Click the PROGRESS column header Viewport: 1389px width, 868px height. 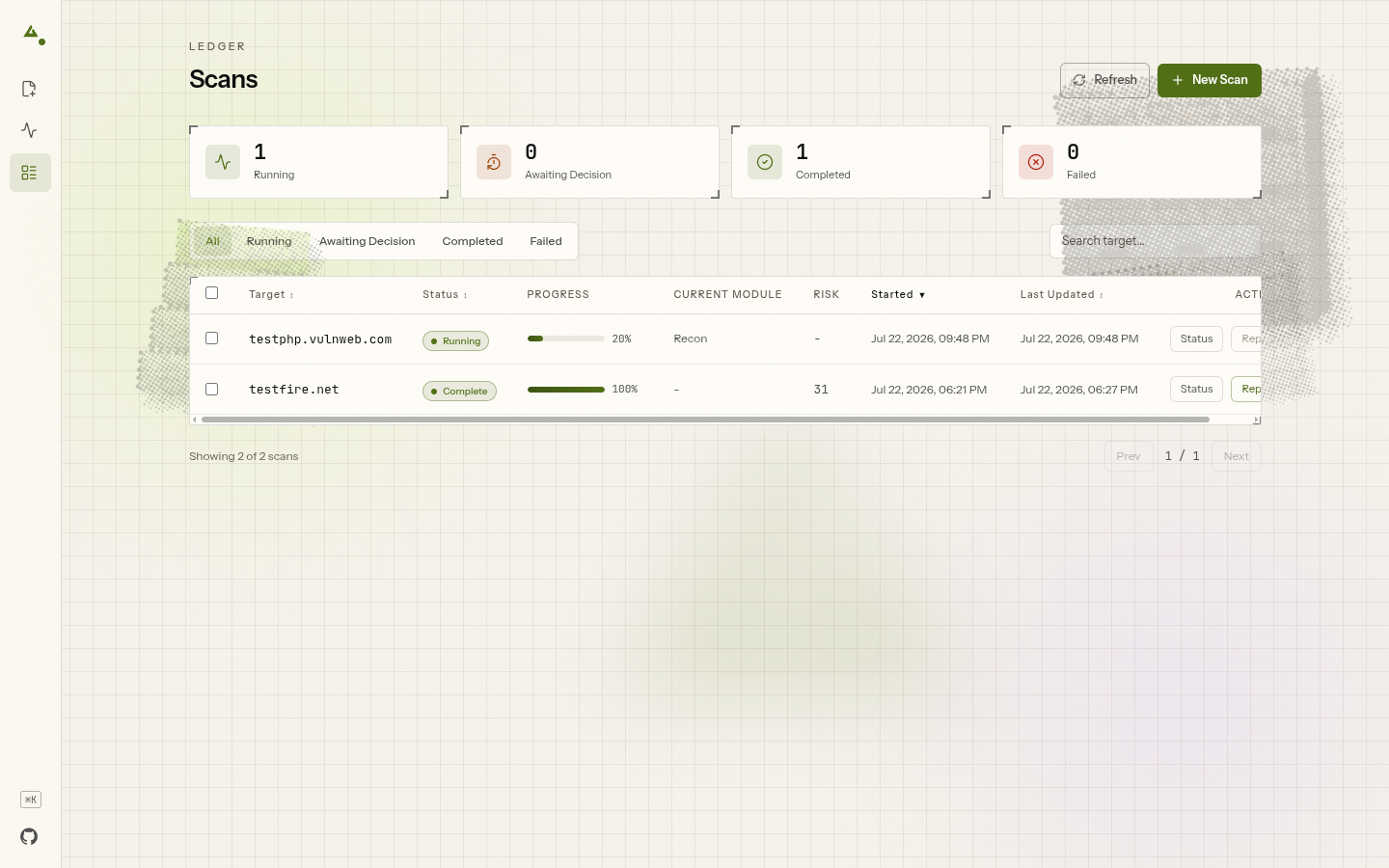pyautogui.click(x=558, y=295)
